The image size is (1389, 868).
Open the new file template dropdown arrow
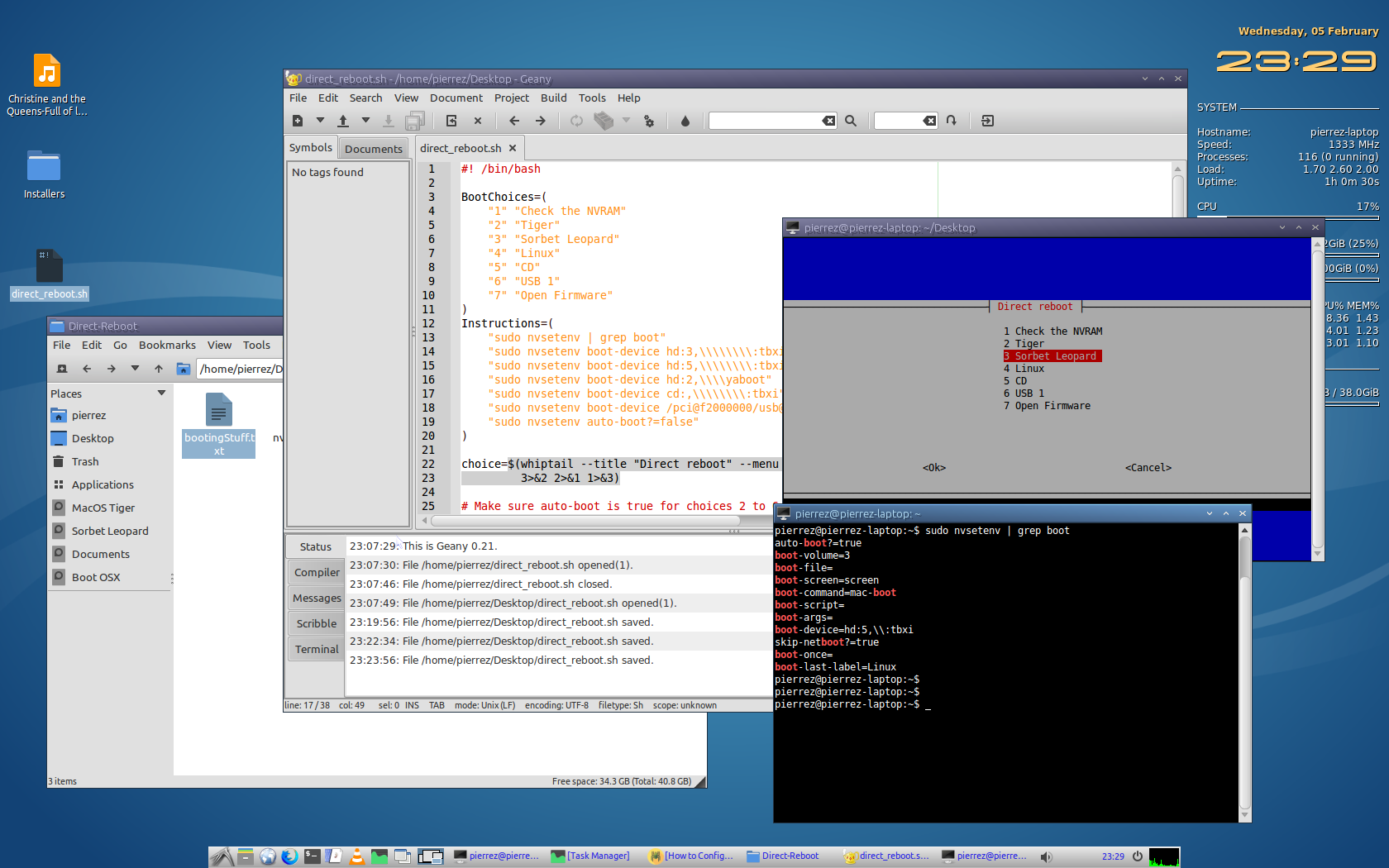tap(320, 121)
